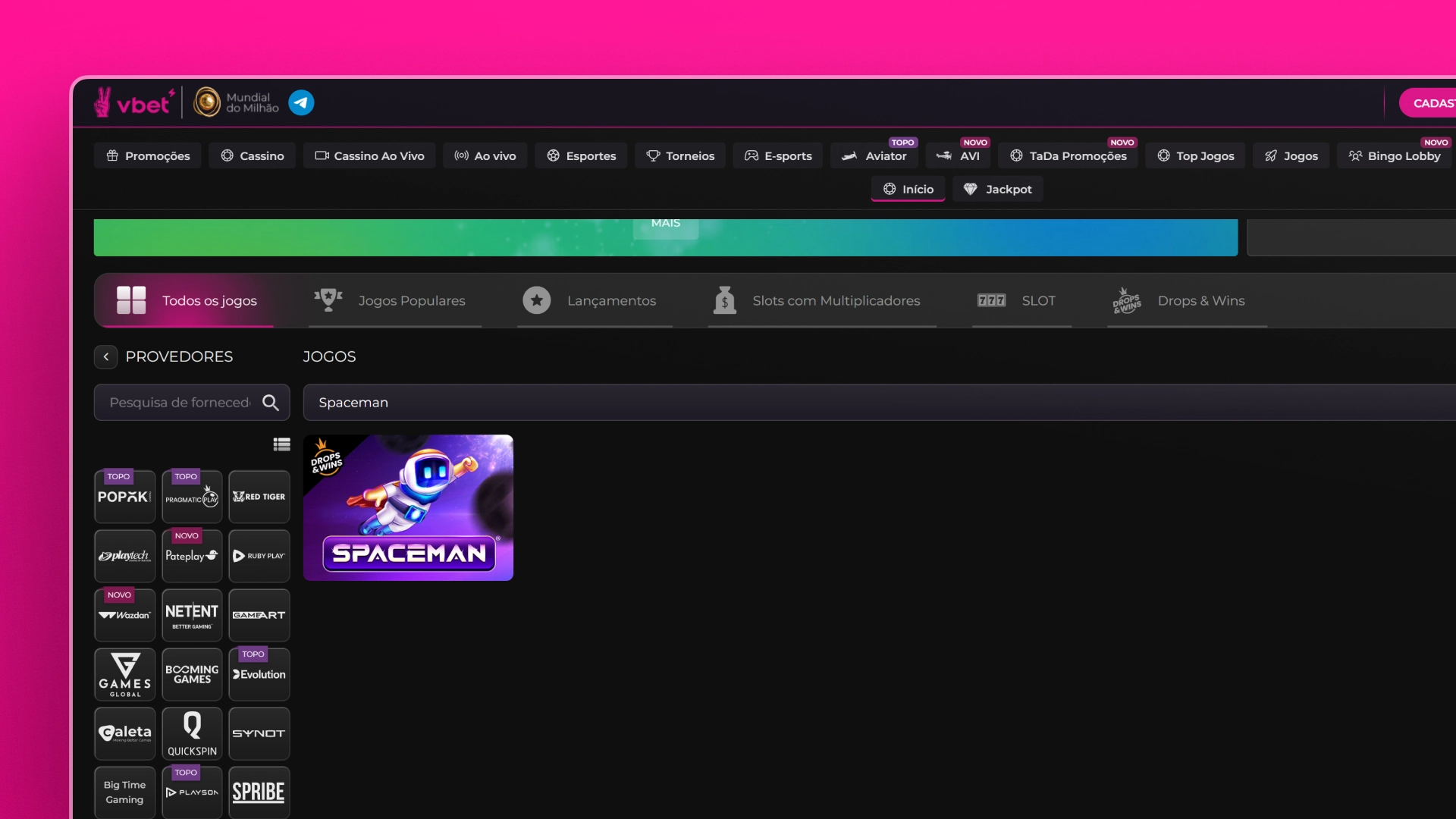This screenshot has width=1456, height=819.
Task: Click the Jackpot button
Action: [998, 189]
